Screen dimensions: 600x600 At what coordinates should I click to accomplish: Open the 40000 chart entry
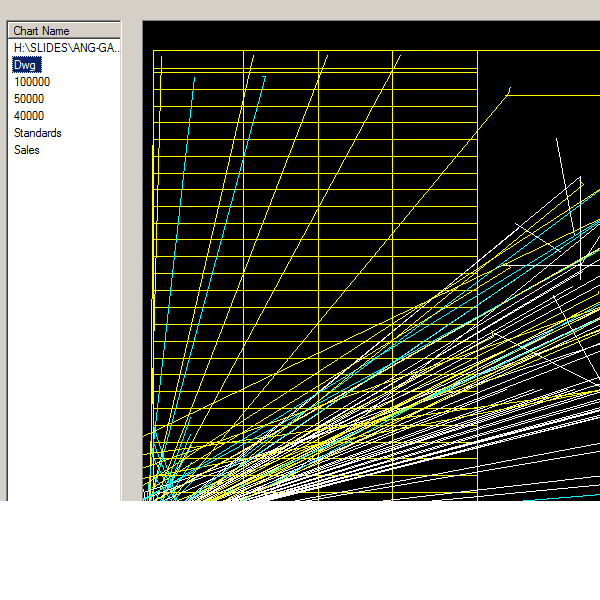point(29,116)
